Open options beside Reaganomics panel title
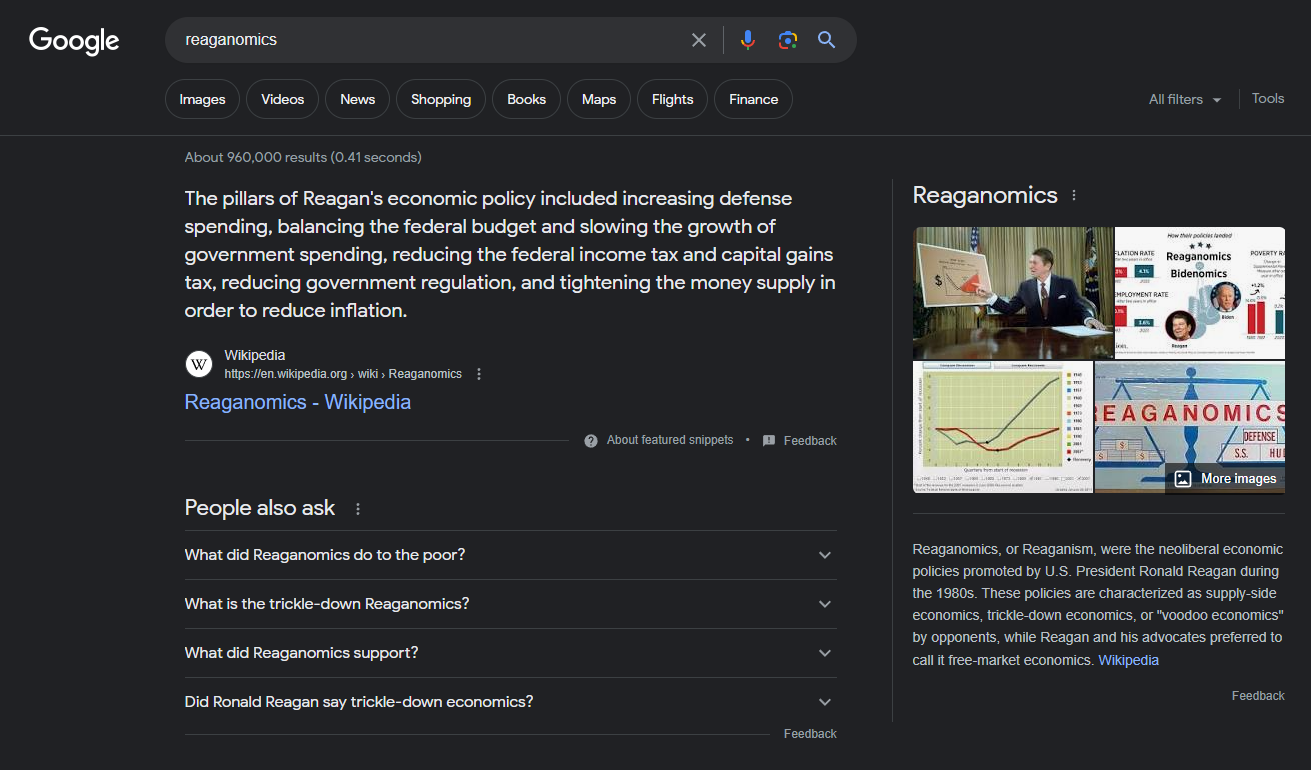This screenshot has width=1311, height=770. click(1074, 196)
